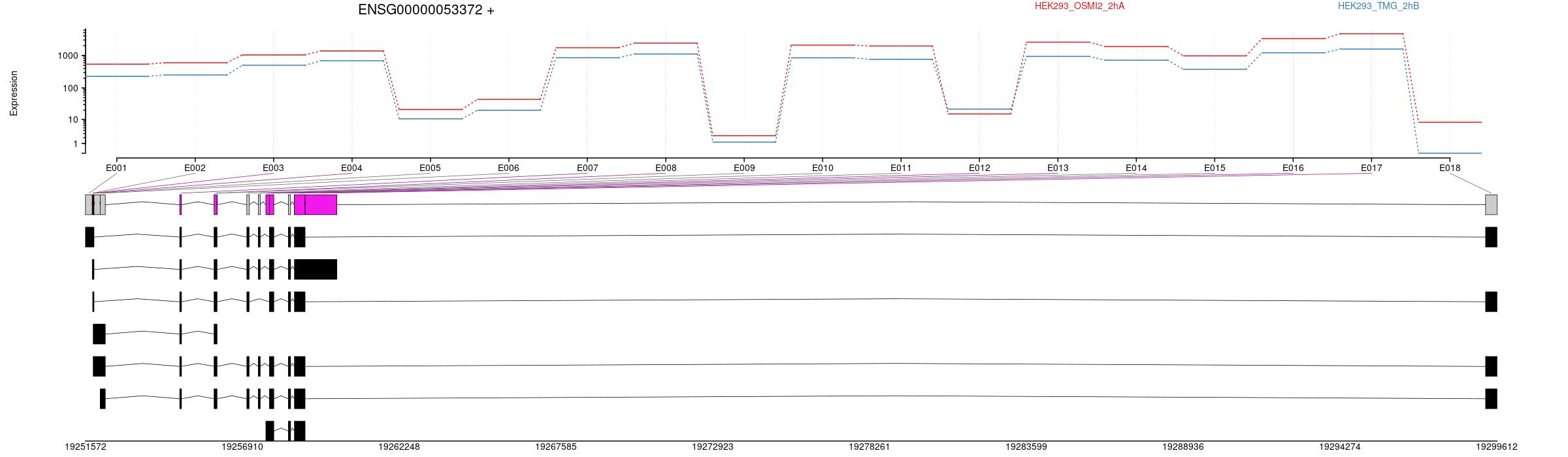Click the first exon of the bottom short transcript

(x=270, y=431)
